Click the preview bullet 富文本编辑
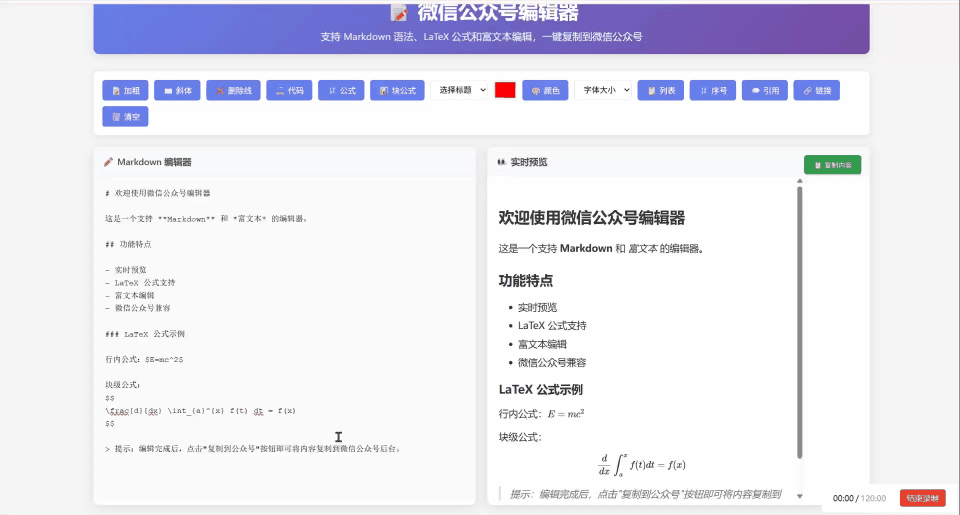This screenshot has width=960, height=515. click(542, 344)
